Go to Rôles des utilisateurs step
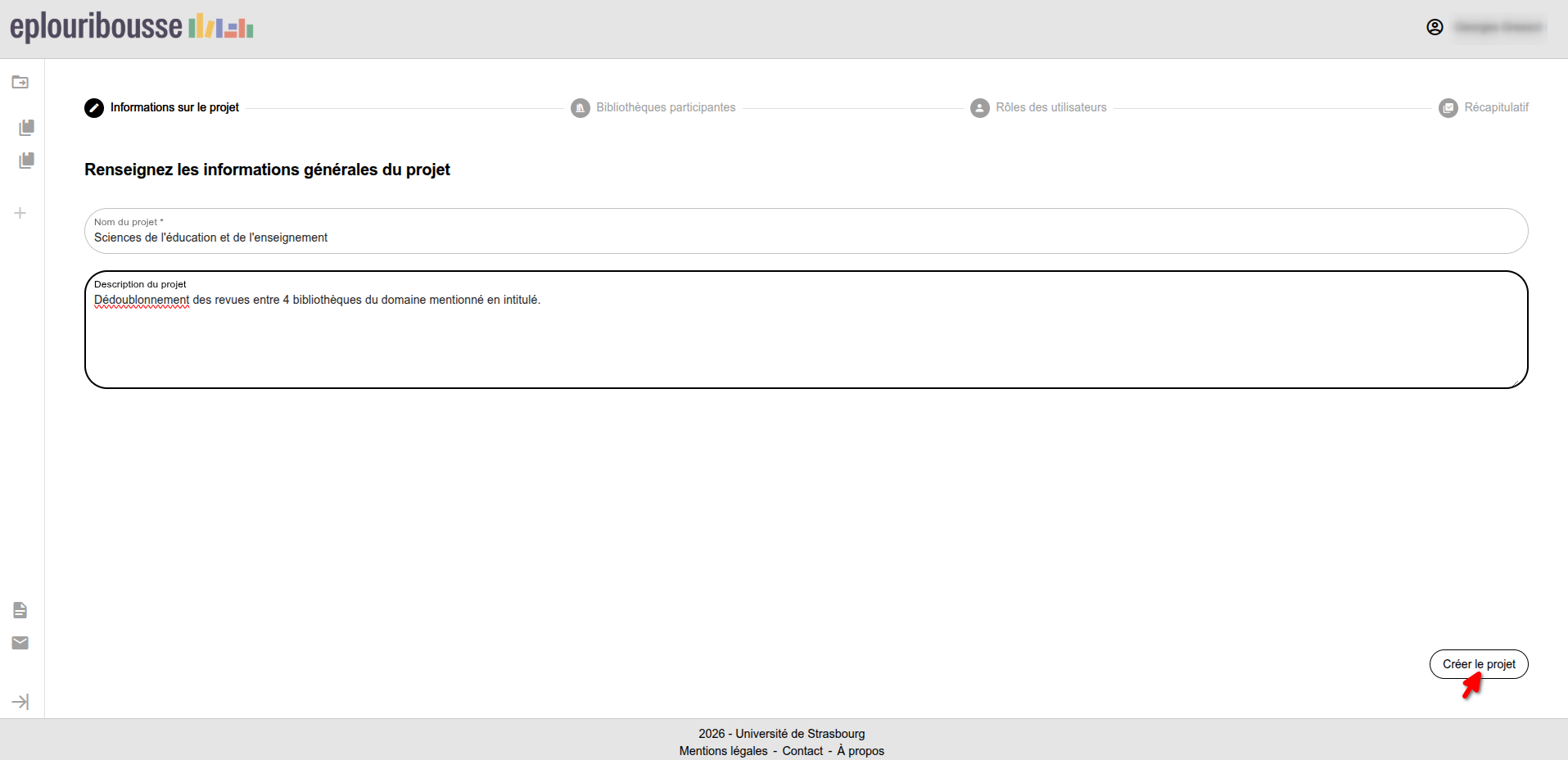The image size is (1568, 760). pos(1051,107)
